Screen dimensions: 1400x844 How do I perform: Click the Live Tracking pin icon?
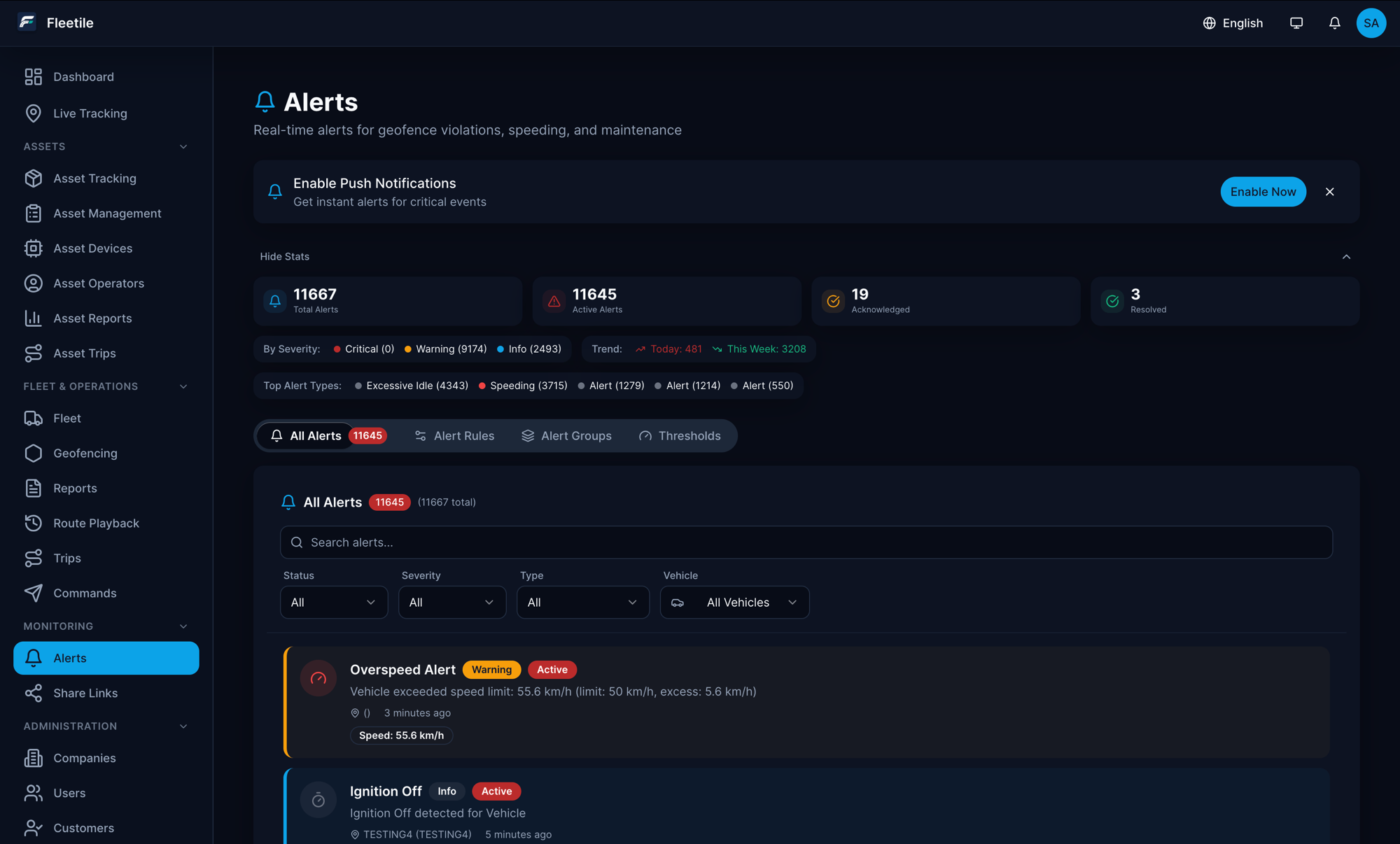point(34,113)
